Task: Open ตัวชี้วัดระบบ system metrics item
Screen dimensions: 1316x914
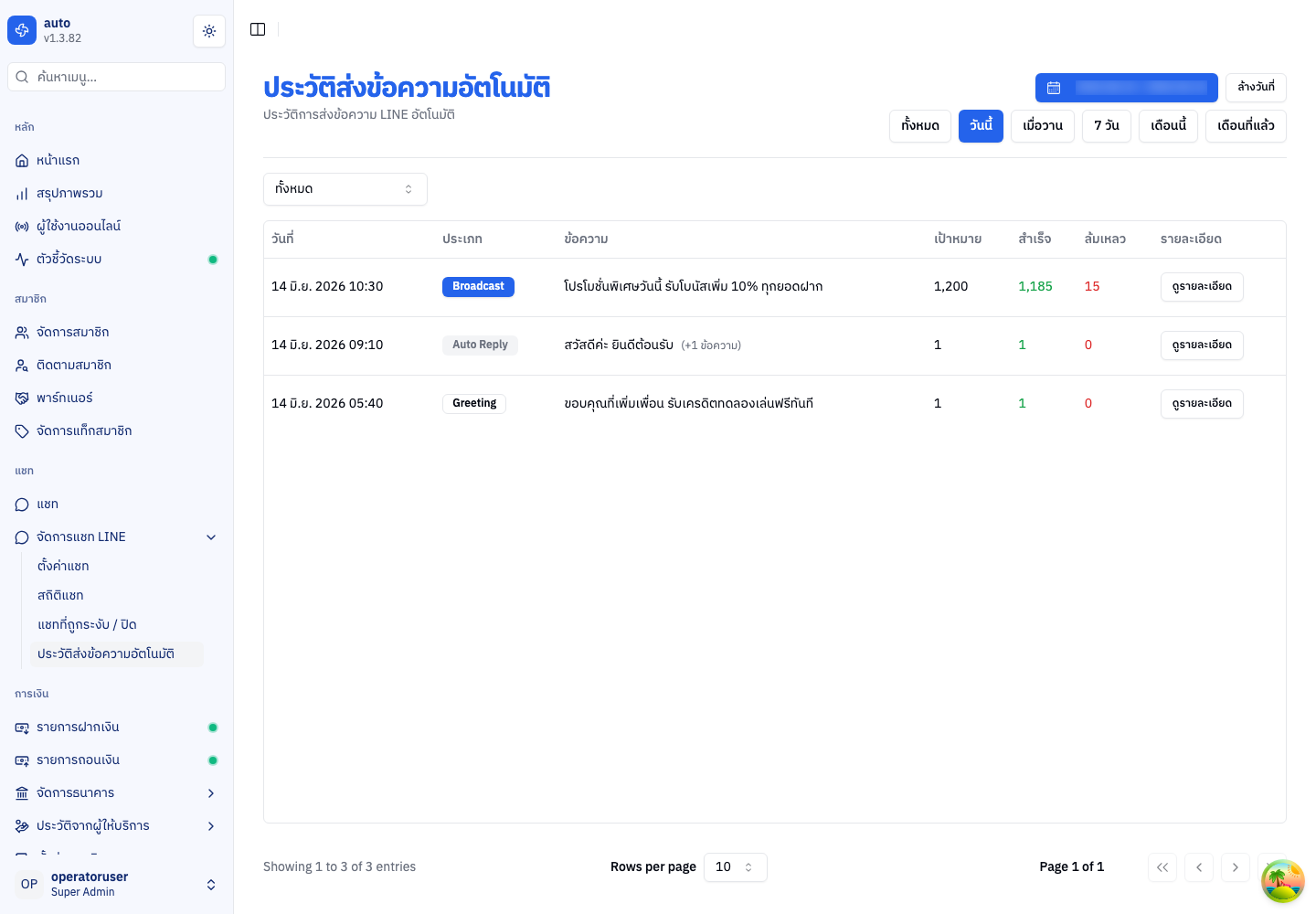Action: point(117,259)
